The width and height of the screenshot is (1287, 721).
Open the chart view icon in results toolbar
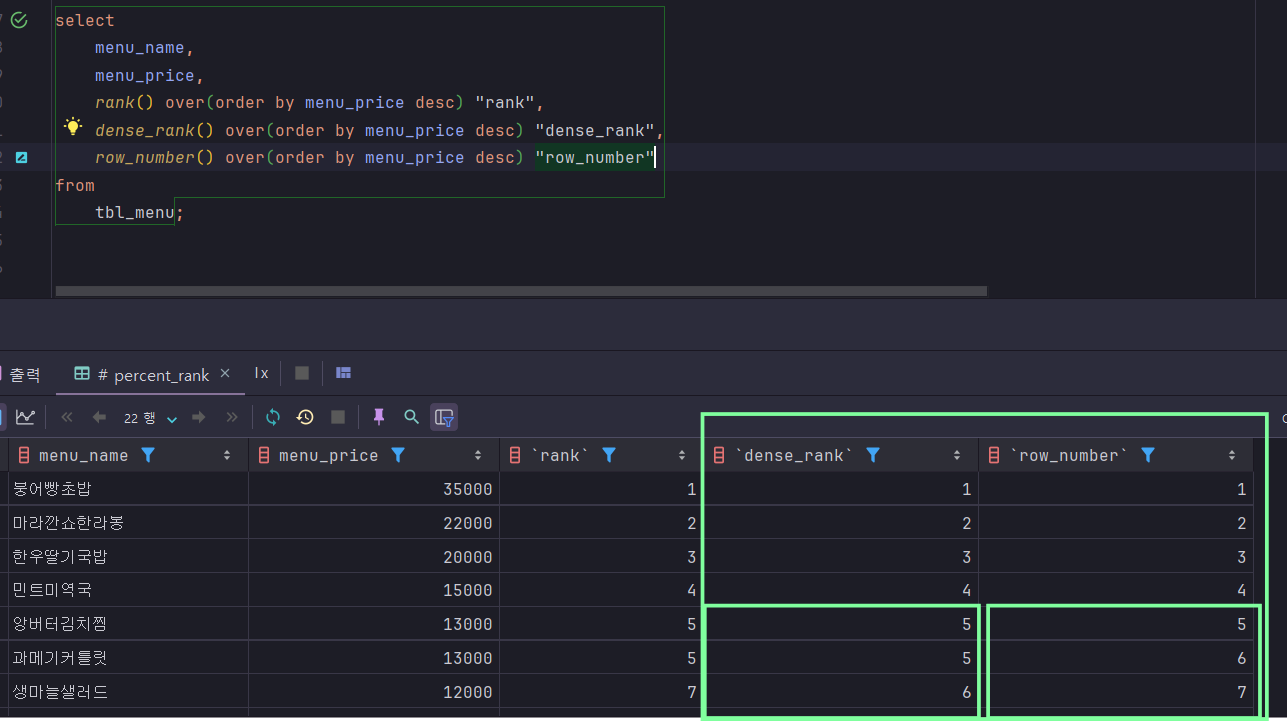coord(25,417)
